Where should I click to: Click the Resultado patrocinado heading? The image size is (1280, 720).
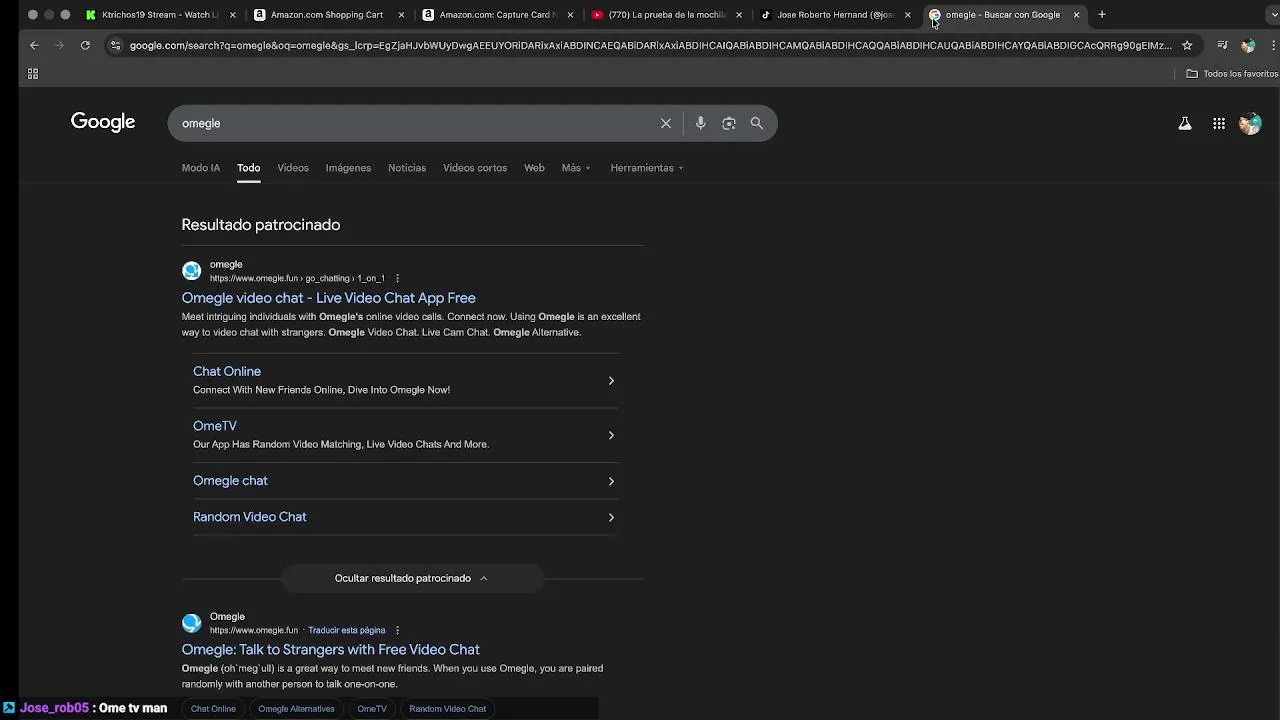pyautogui.click(x=261, y=225)
